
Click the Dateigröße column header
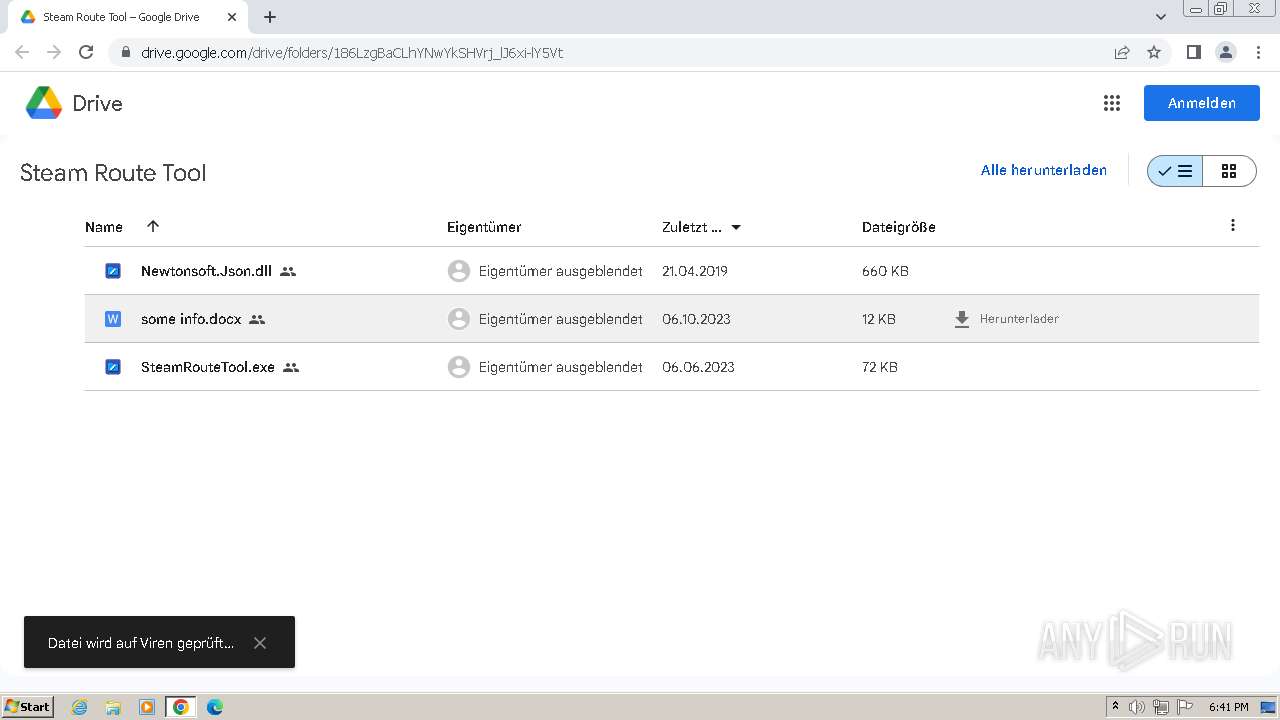click(898, 227)
